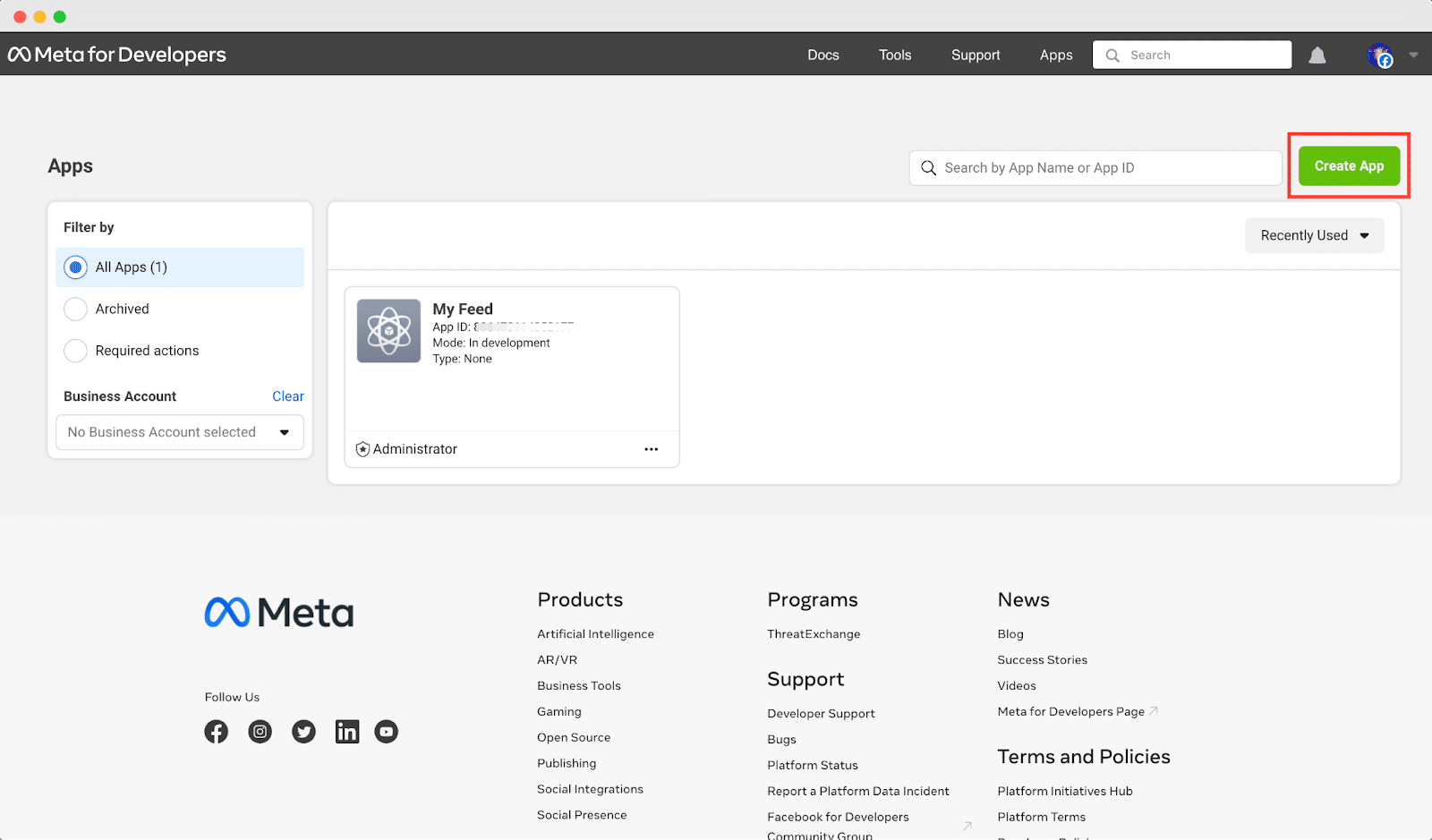Open the Twitter icon under Follow Us
The height and width of the screenshot is (840, 1432).
click(x=304, y=732)
